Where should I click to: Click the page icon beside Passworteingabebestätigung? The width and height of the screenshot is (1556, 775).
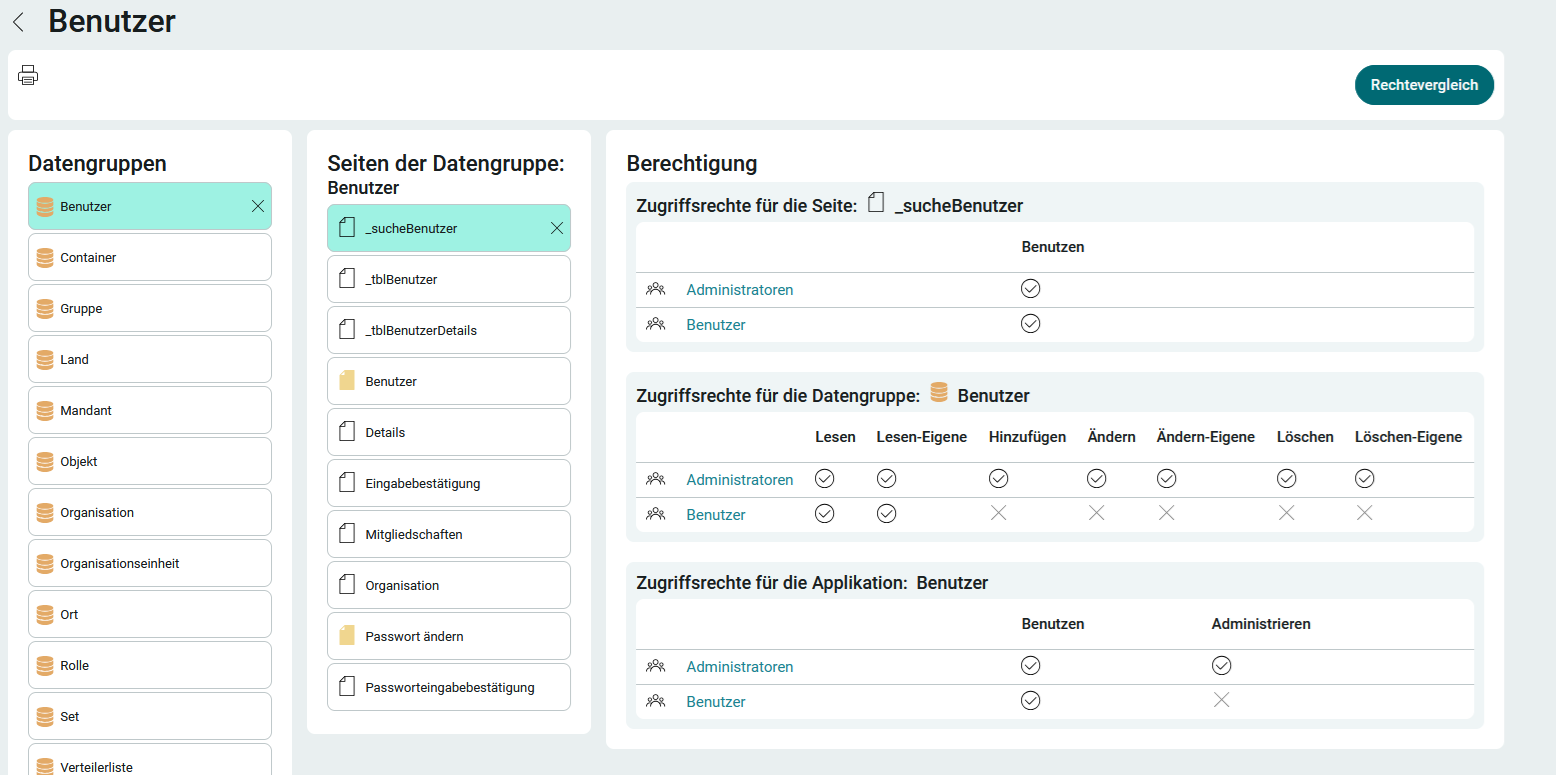click(x=347, y=687)
